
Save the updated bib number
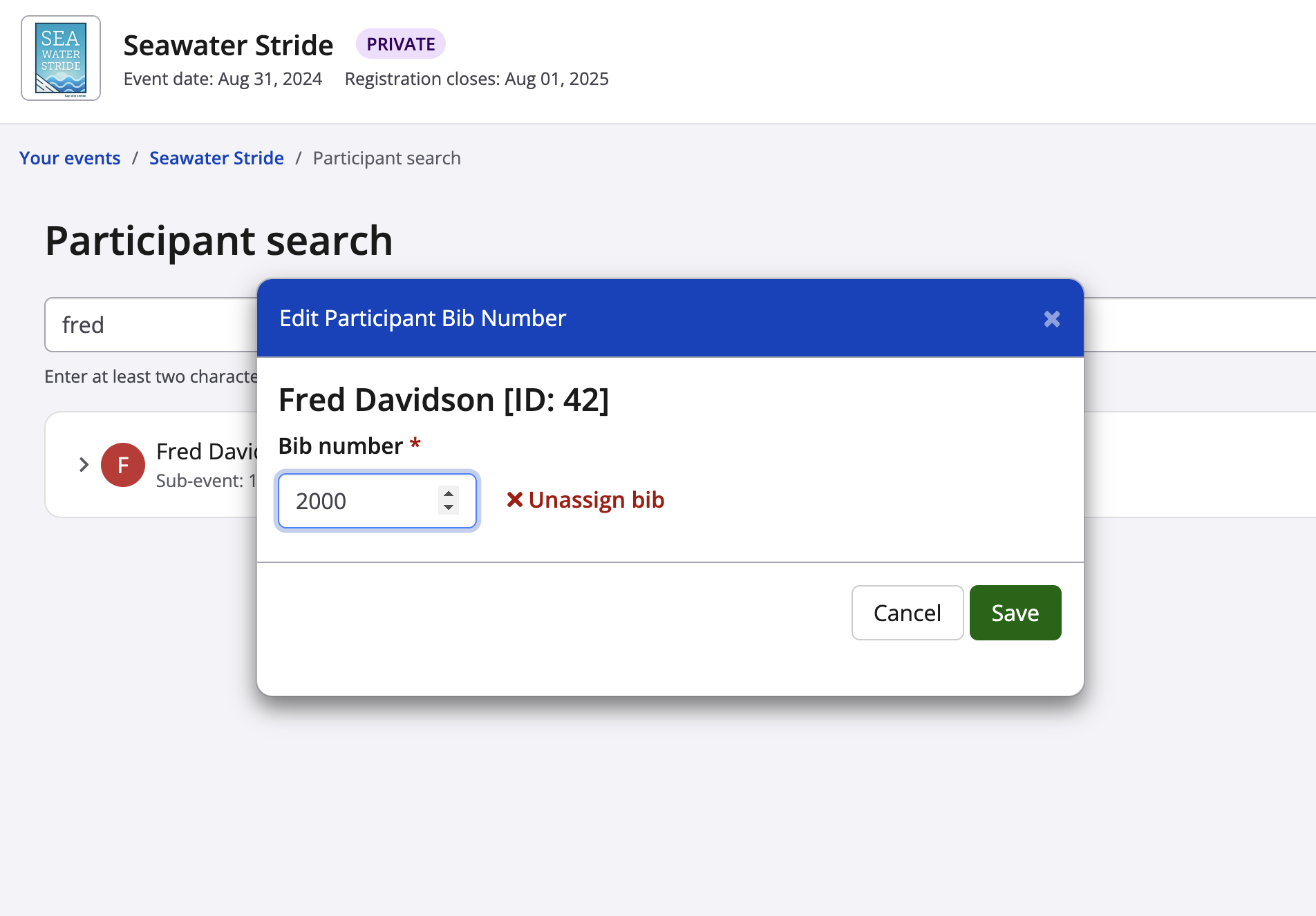(x=1015, y=613)
